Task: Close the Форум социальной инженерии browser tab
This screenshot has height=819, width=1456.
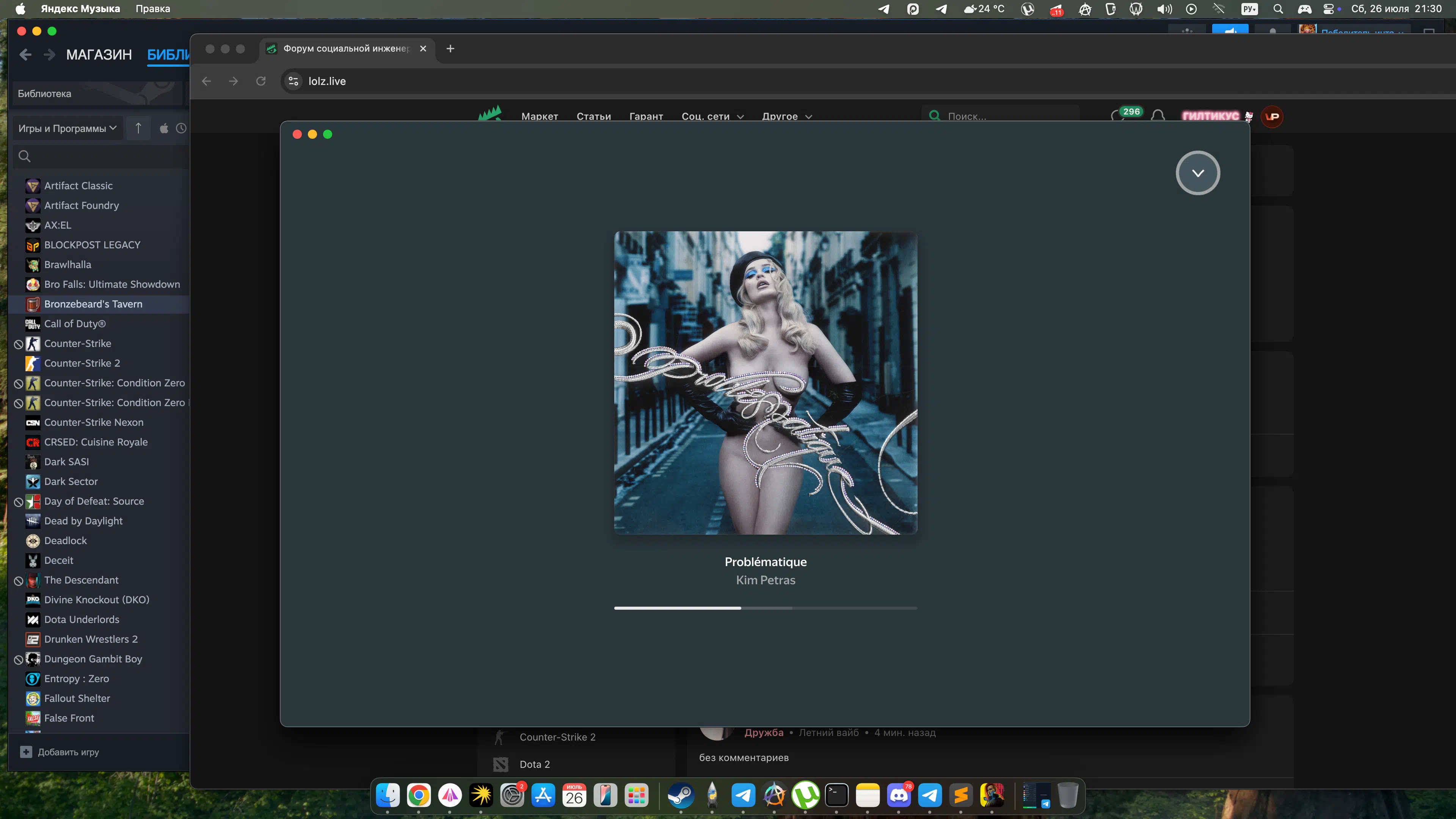Action: click(x=423, y=49)
